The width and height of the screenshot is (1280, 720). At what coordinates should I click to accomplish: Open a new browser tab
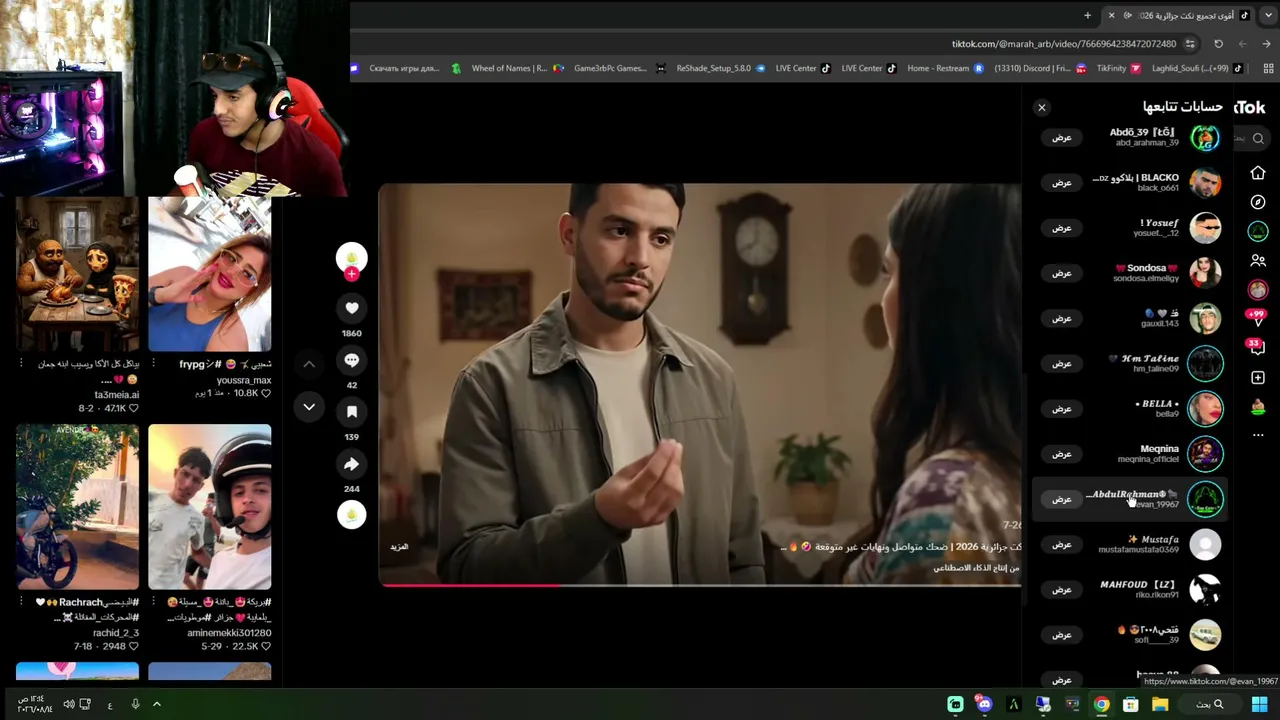tap(1087, 15)
